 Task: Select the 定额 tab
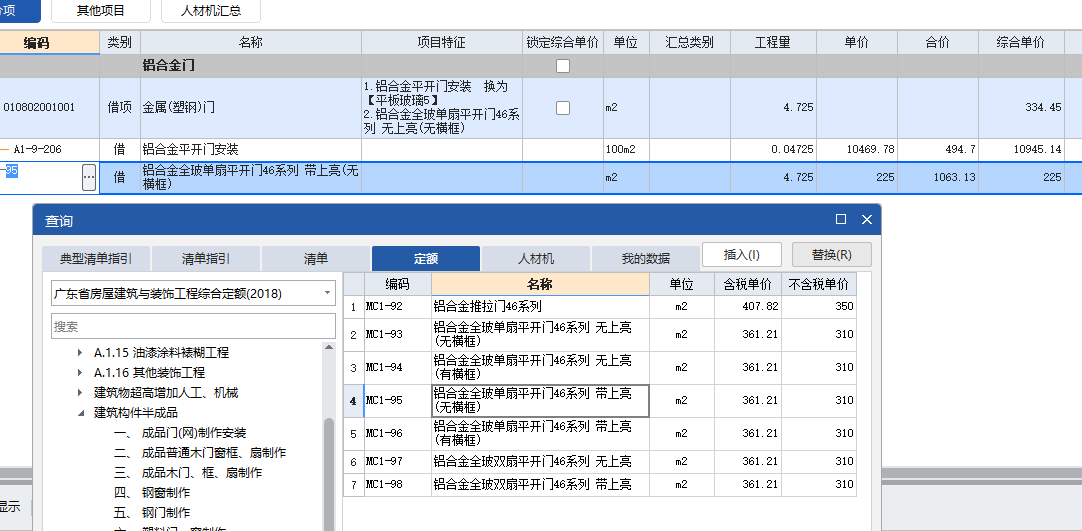click(426, 259)
